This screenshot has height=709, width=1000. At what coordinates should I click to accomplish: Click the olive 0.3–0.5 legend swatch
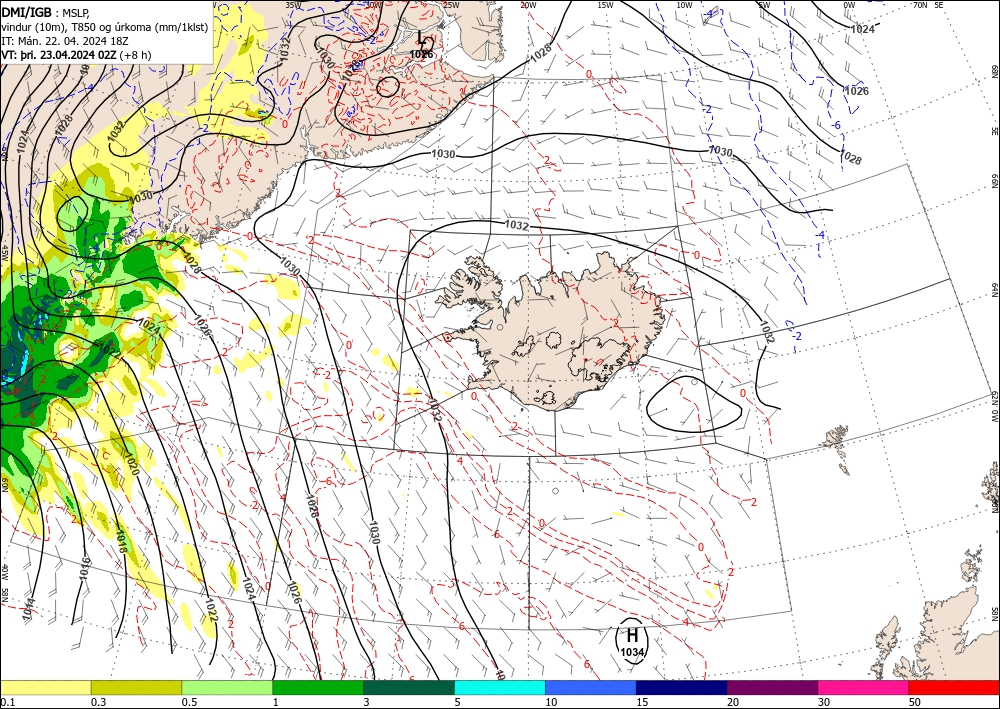coord(136,687)
